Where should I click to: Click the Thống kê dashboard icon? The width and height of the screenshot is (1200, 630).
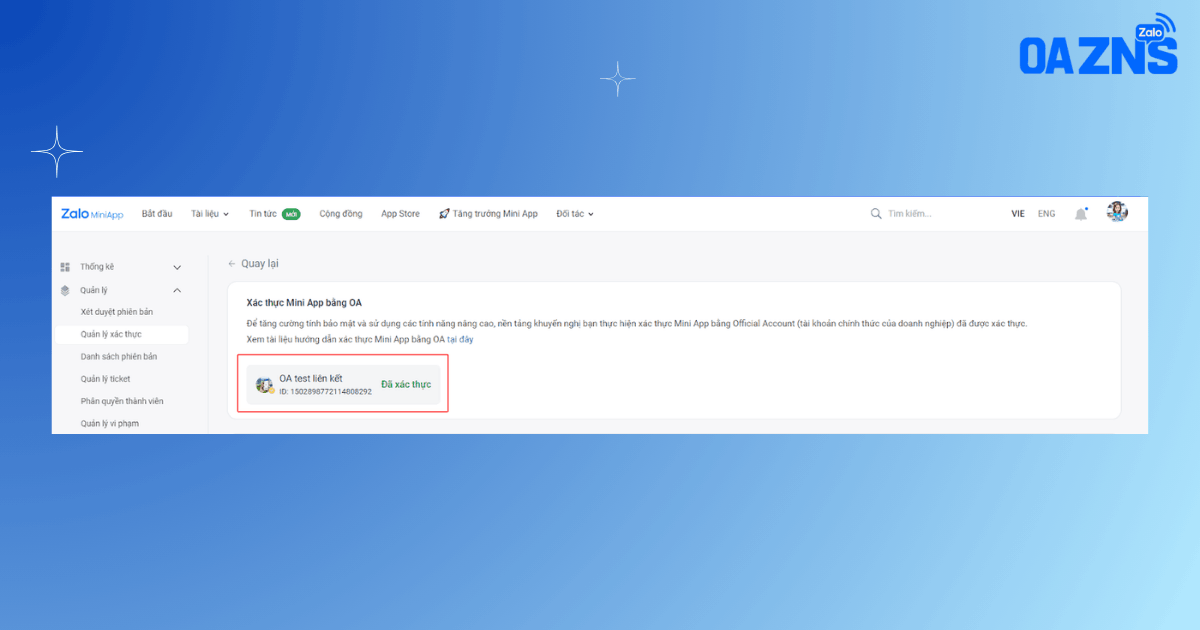click(65, 267)
